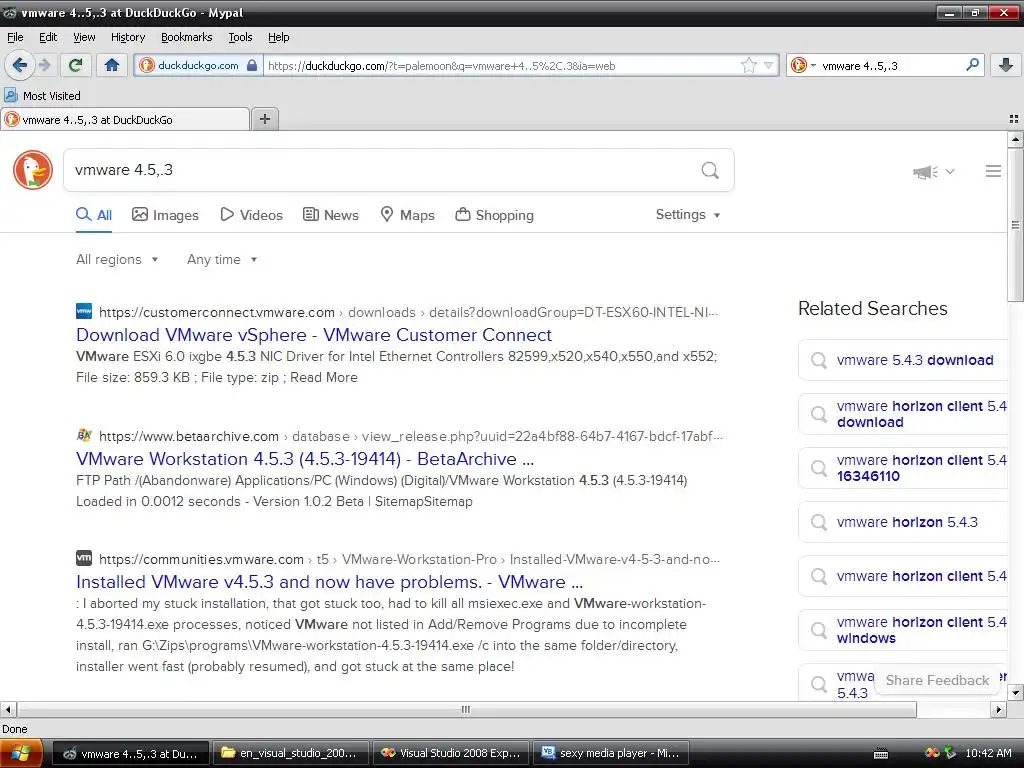The height and width of the screenshot is (768, 1024).
Task: Open the URL history dropdown arrow
Action: tap(769, 65)
